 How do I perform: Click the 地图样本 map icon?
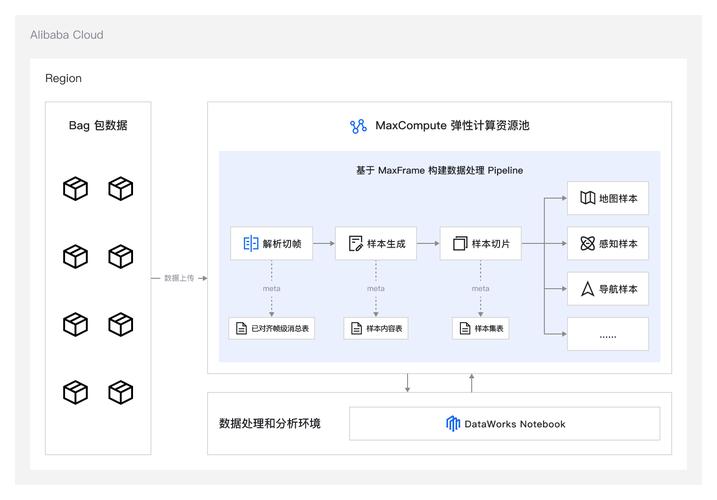(588, 198)
